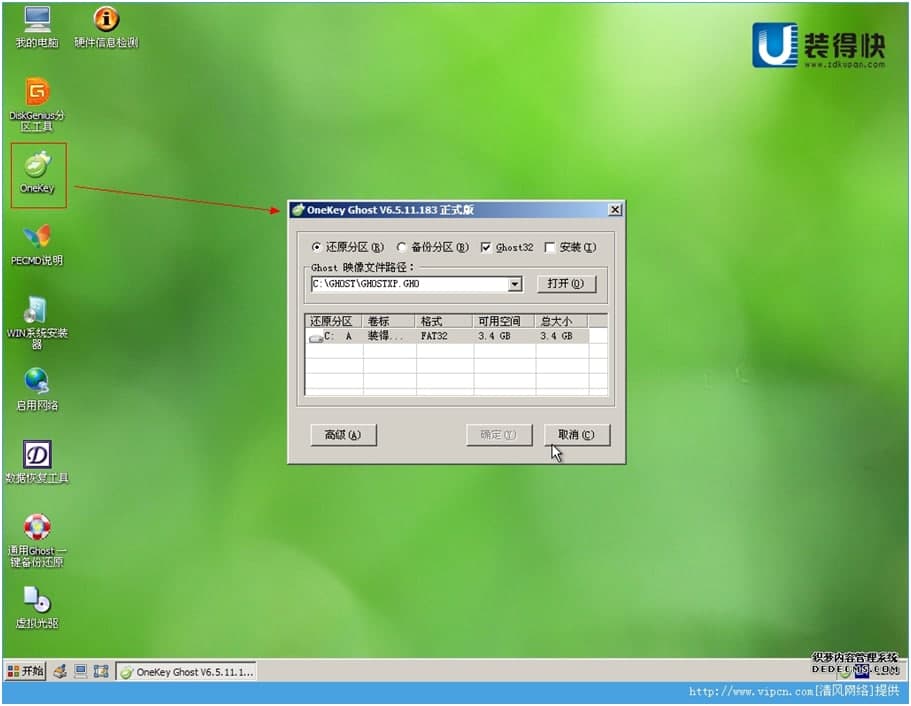
Task: Select the 备份分区 radio button
Action: [x=403, y=247]
